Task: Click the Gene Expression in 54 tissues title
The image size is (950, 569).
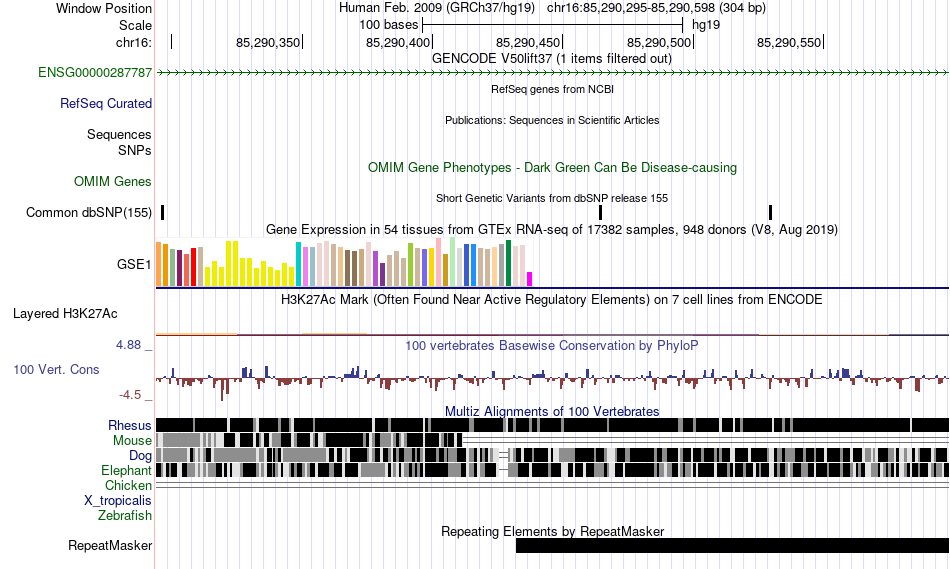Action: 552,230
